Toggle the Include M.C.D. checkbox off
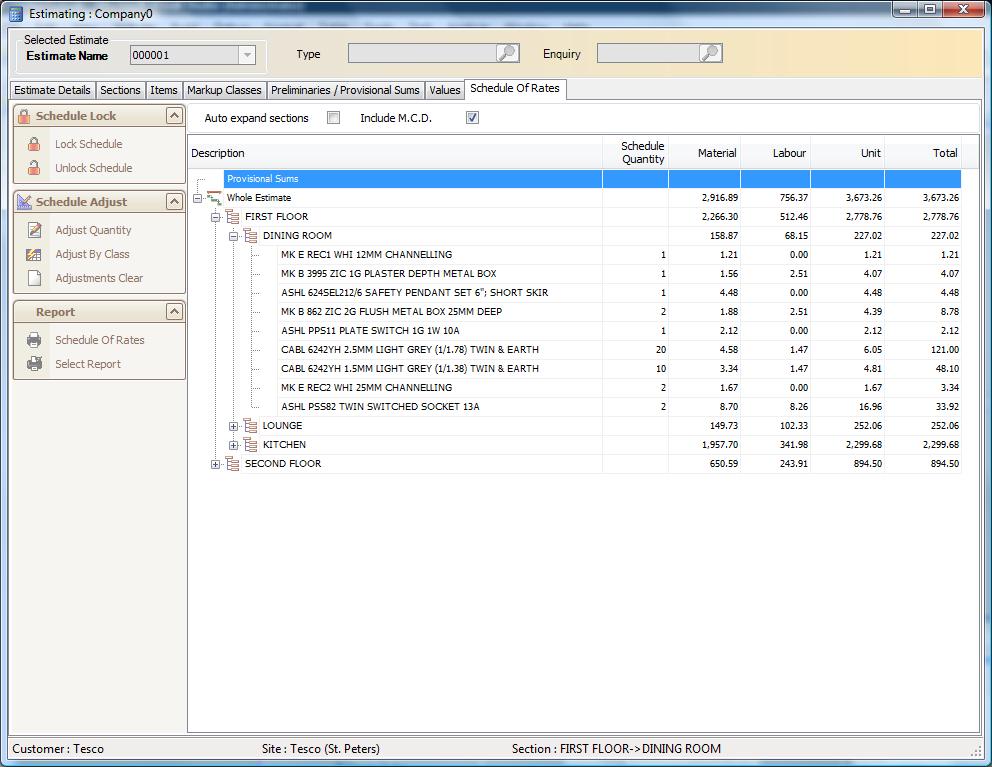The image size is (992, 767). [x=469, y=117]
